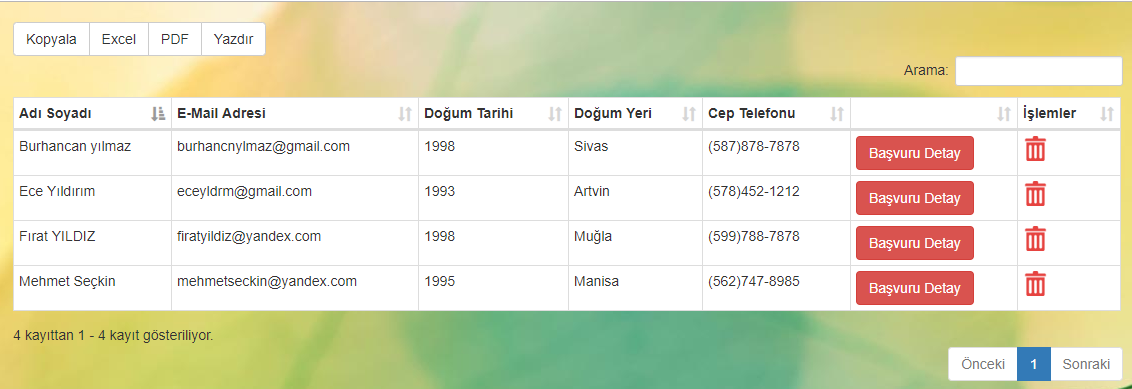The image size is (1132, 389).
Task: Sort by Cep Telefonu column arrows
Action: 837,113
